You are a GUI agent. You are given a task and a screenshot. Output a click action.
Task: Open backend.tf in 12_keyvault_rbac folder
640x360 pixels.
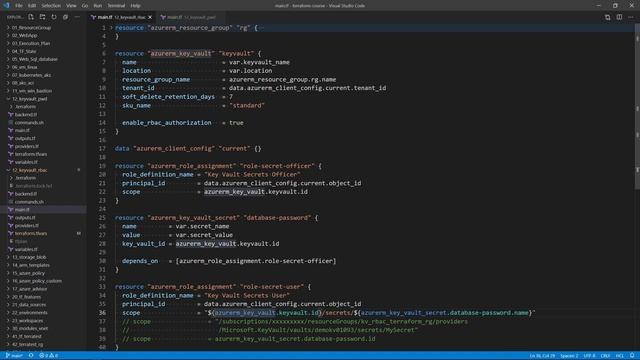pos(26,194)
